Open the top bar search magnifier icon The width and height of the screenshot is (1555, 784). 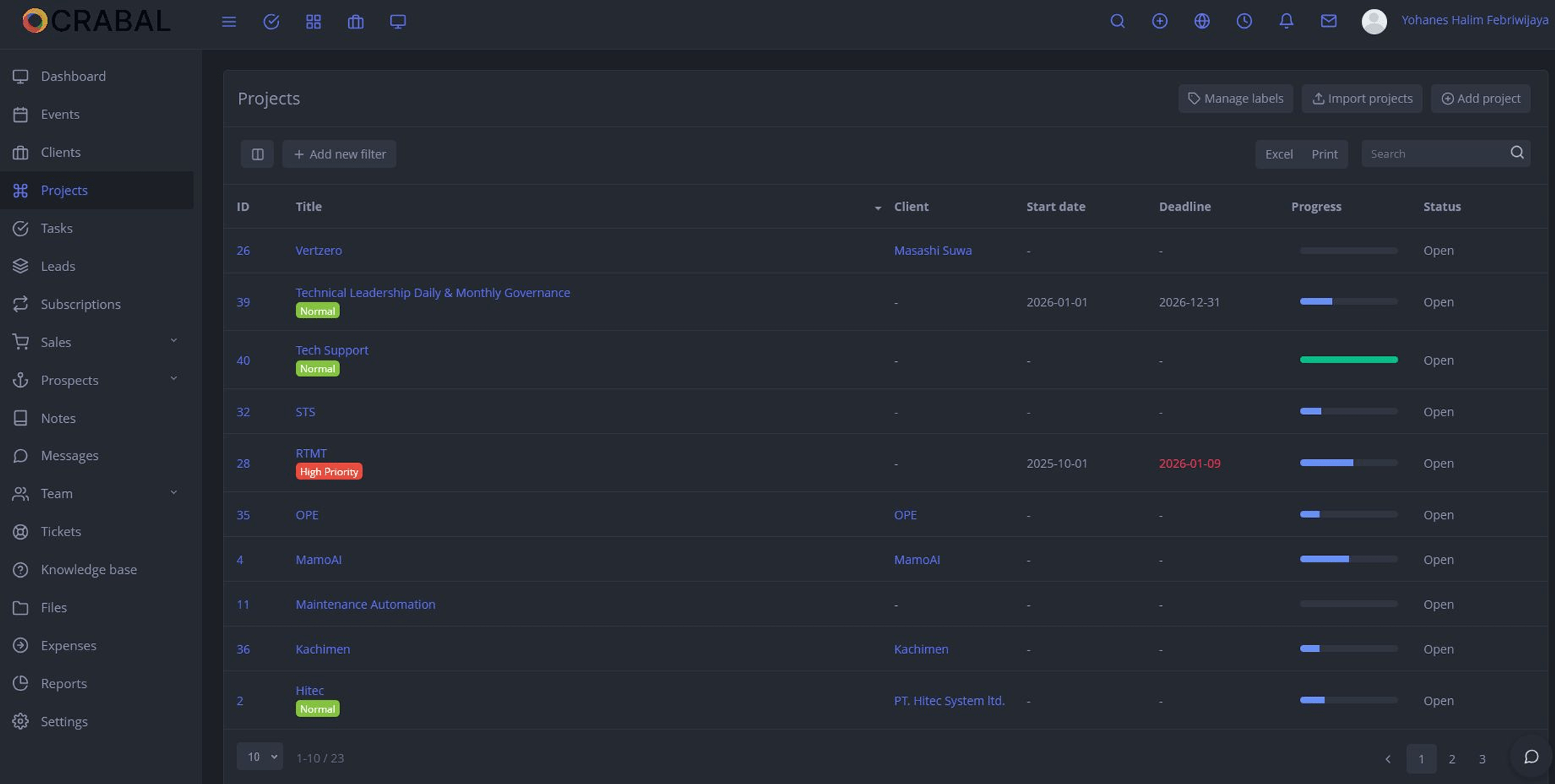(1118, 21)
